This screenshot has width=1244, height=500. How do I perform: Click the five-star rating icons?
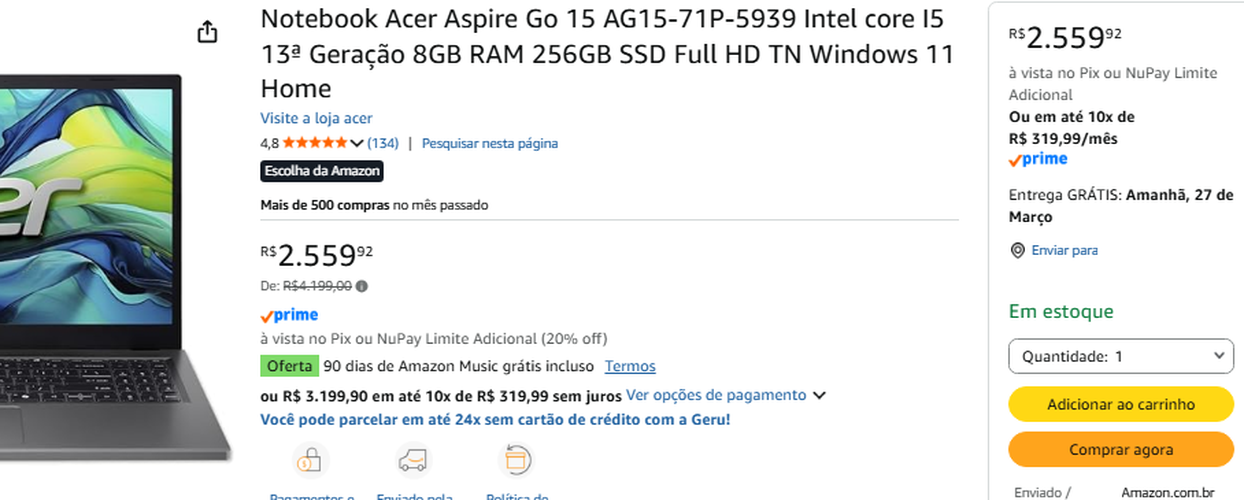(315, 143)
